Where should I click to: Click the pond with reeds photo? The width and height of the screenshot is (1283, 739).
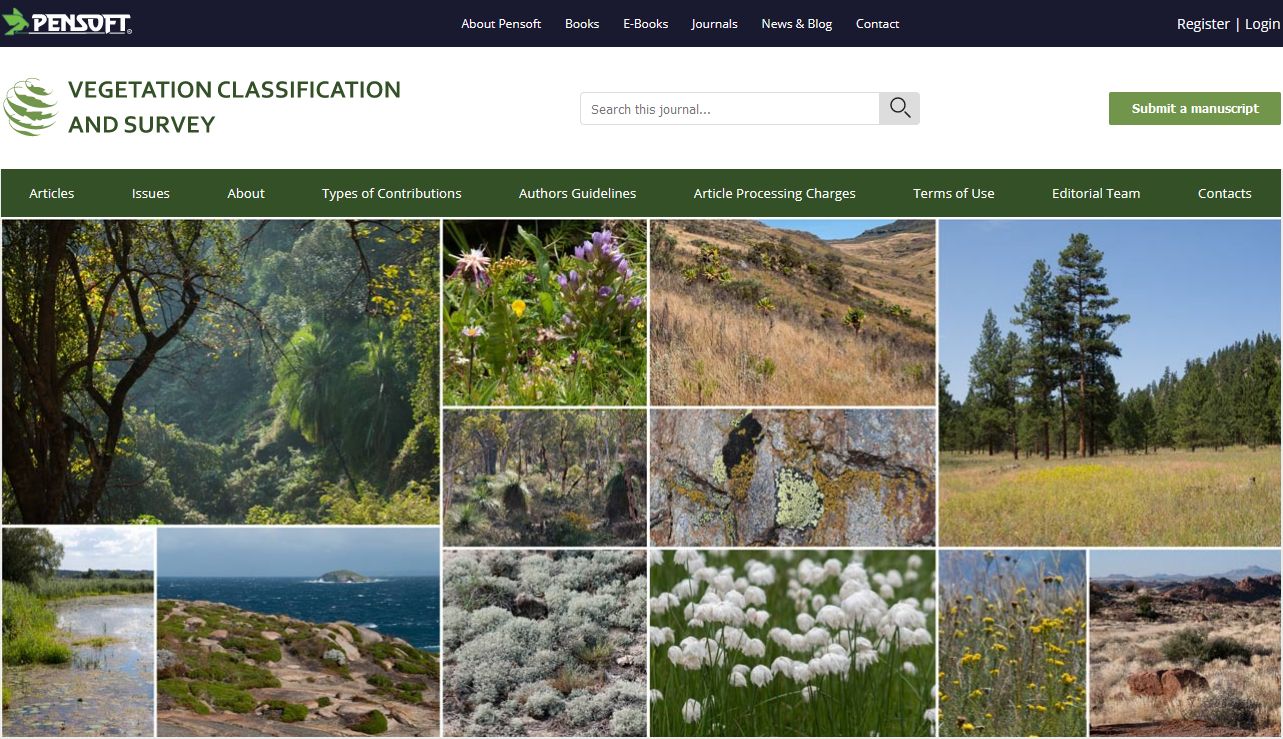[x=78, y=632]
